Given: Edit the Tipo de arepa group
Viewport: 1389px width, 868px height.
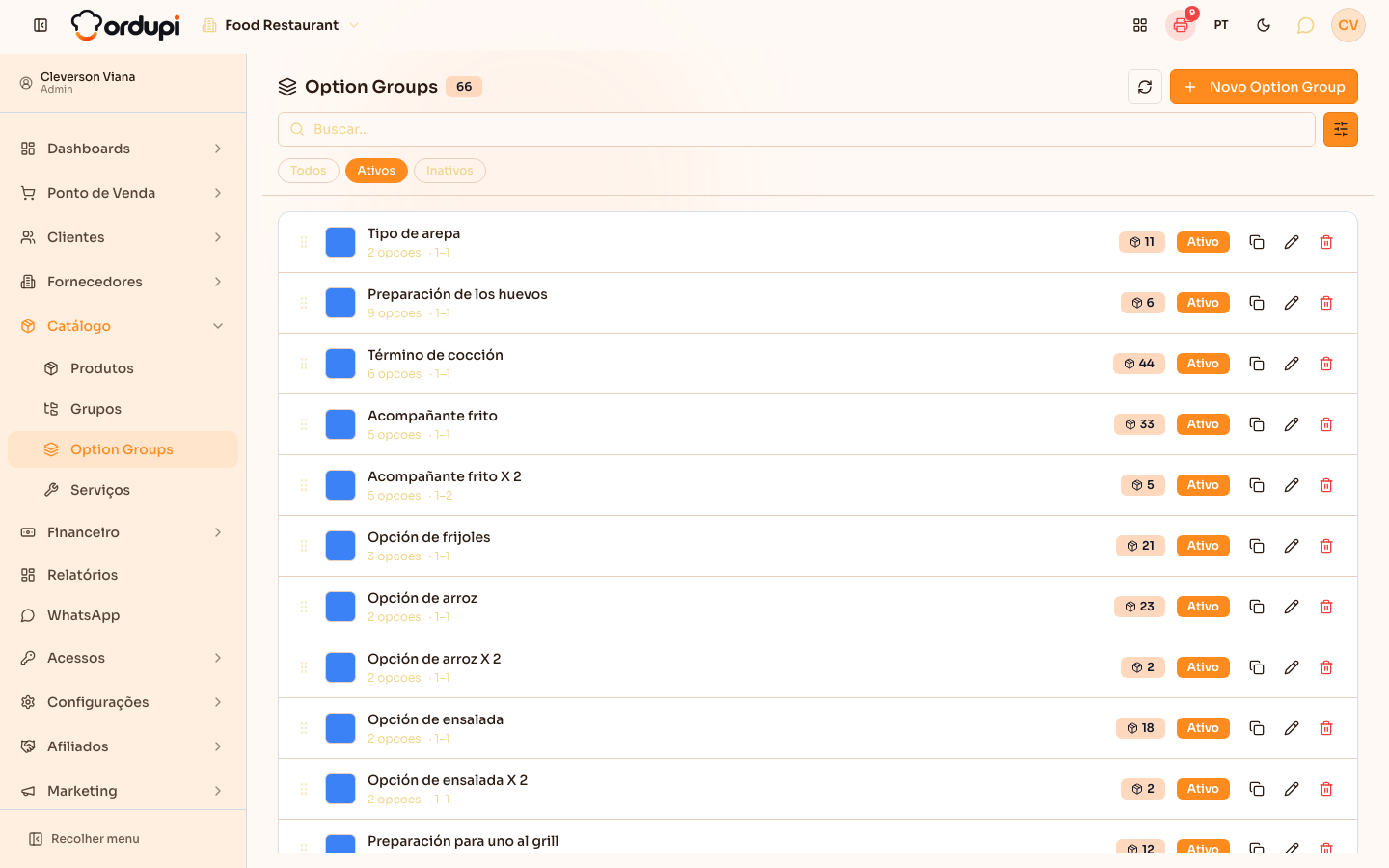Looking at the screenshot, I should (1292, 242).
